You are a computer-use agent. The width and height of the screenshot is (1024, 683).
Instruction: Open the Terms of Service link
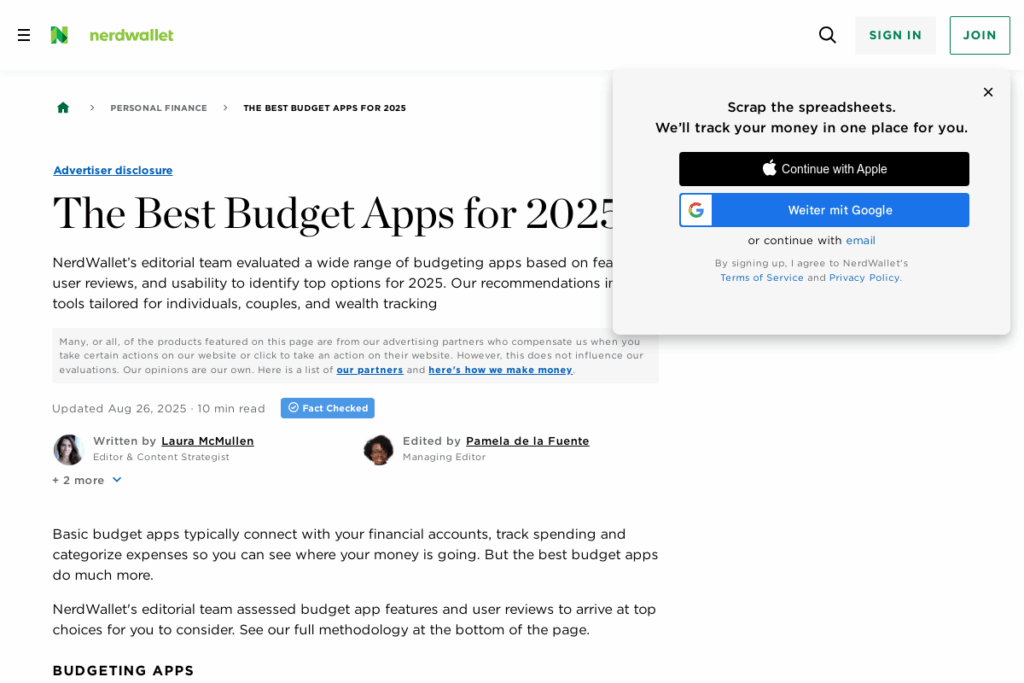761,278
